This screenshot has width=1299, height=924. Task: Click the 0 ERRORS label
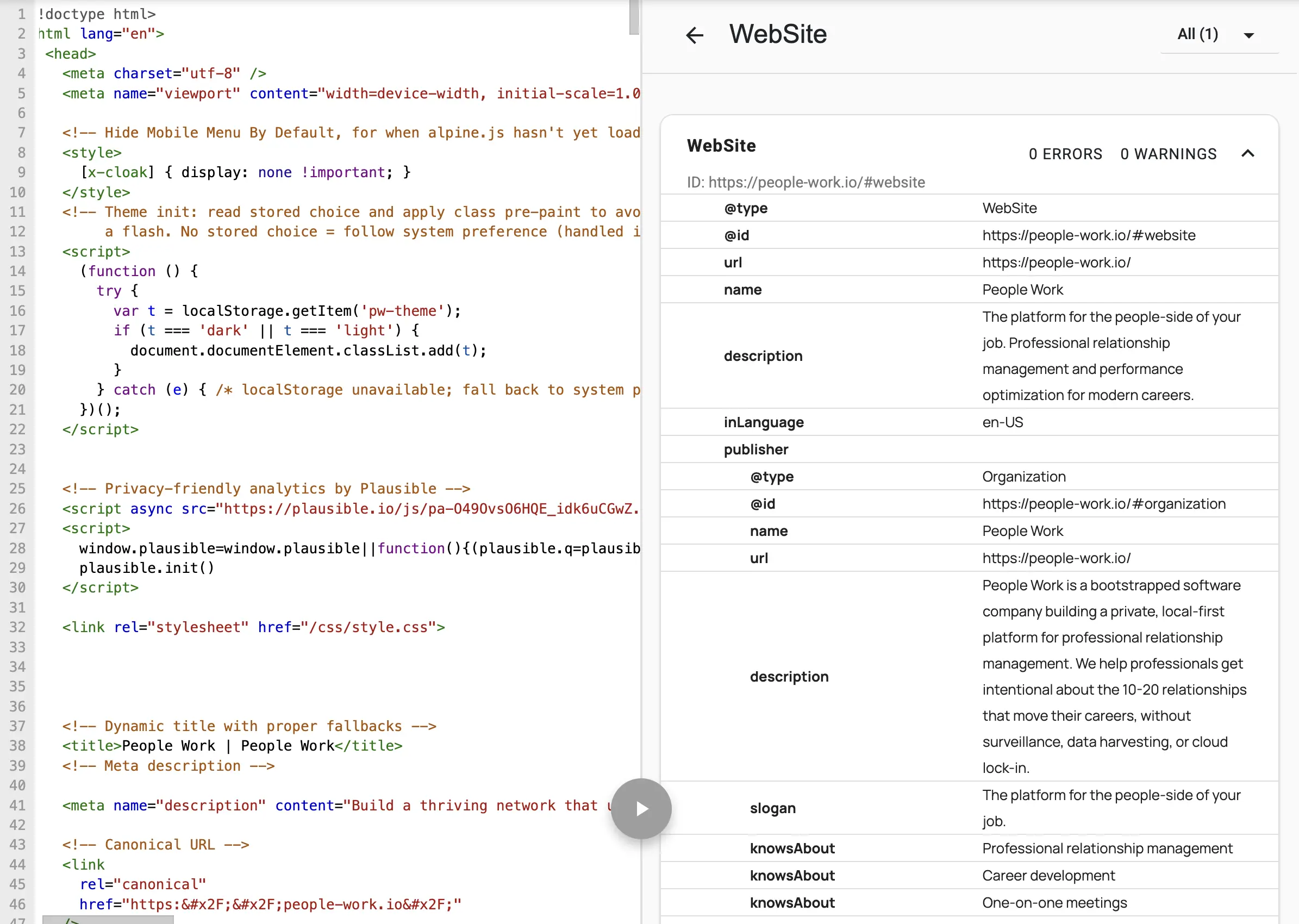click(x=1065, y=154)
